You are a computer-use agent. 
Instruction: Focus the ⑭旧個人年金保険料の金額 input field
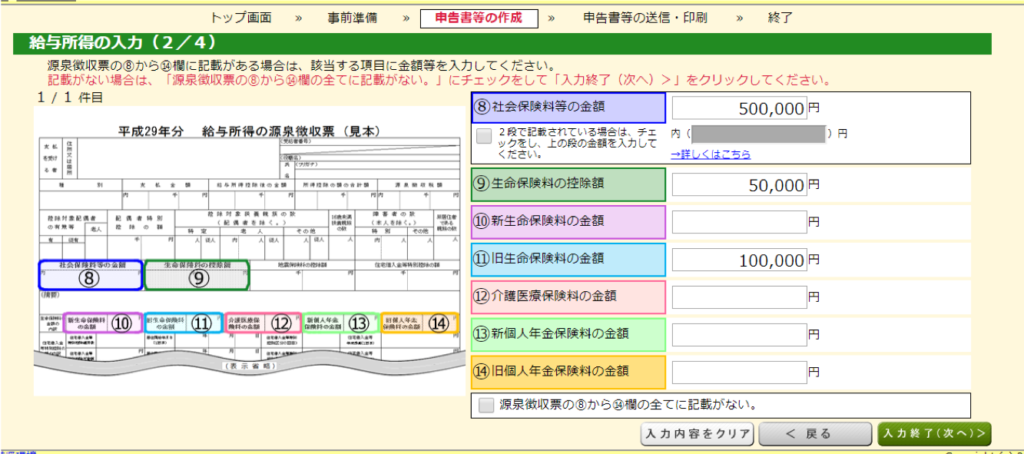[x=739, y=372]
